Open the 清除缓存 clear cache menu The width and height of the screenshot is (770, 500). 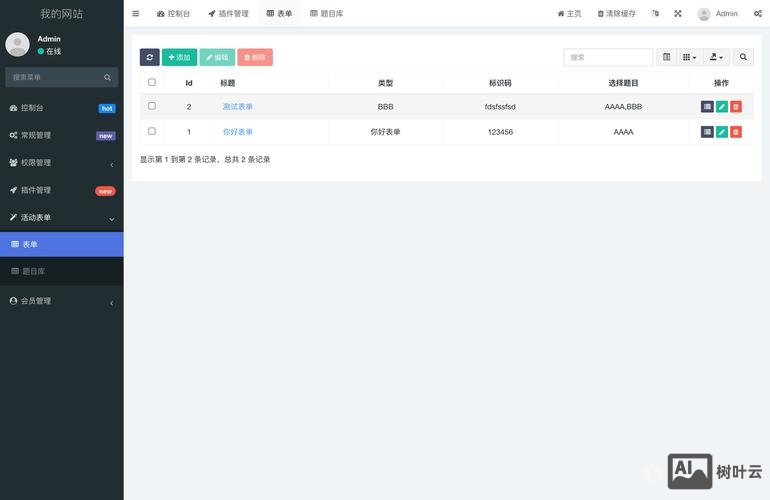point(617,14)
